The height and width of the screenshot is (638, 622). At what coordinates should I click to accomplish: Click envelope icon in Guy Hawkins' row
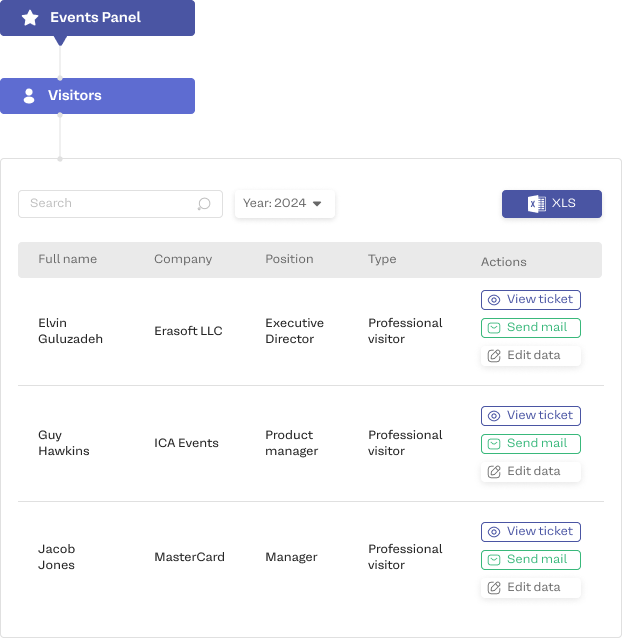pos(494,444)
